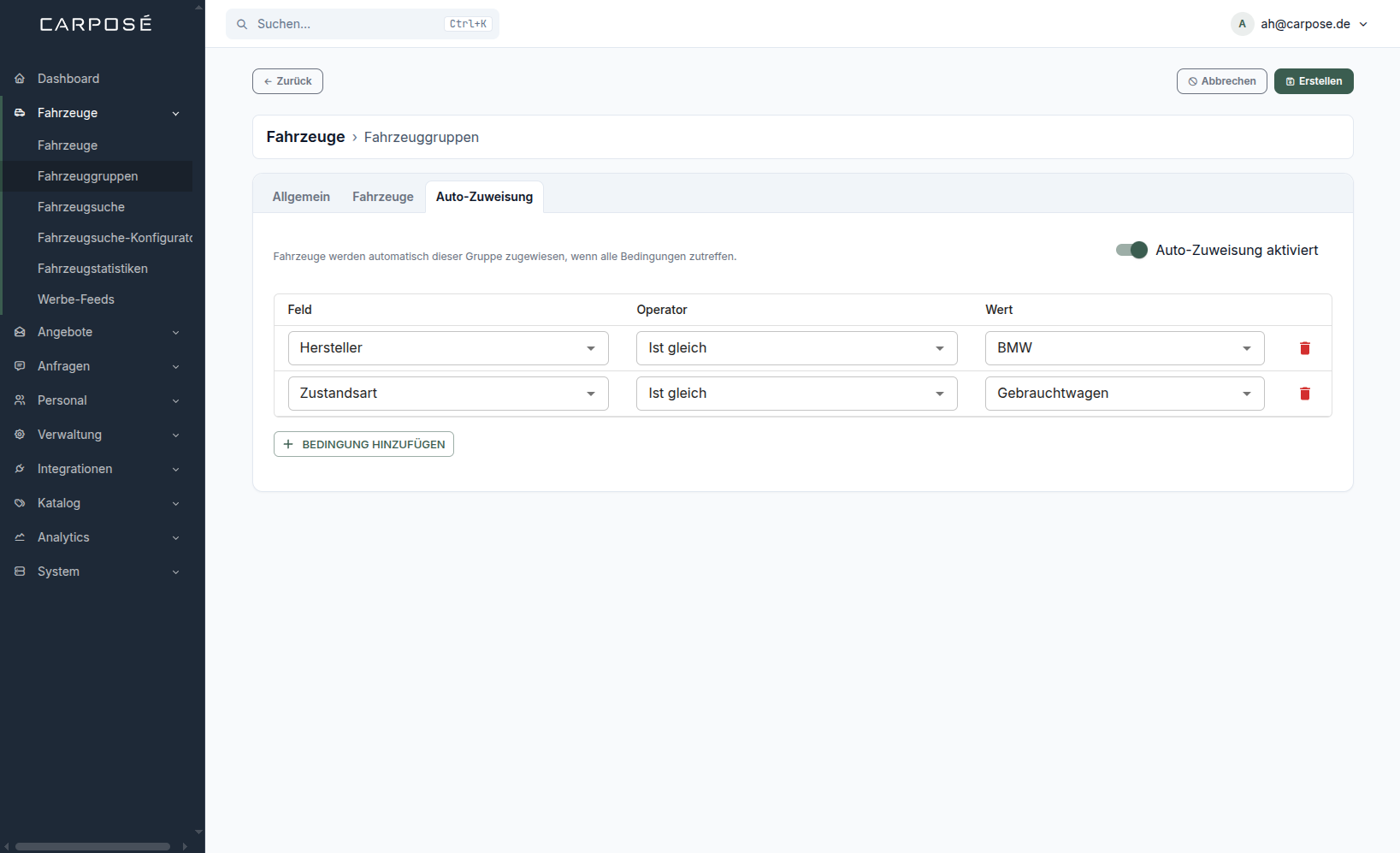Switch to the Fahrzeuge tab
The image size is (1400, 853).
tap(383, 197)
